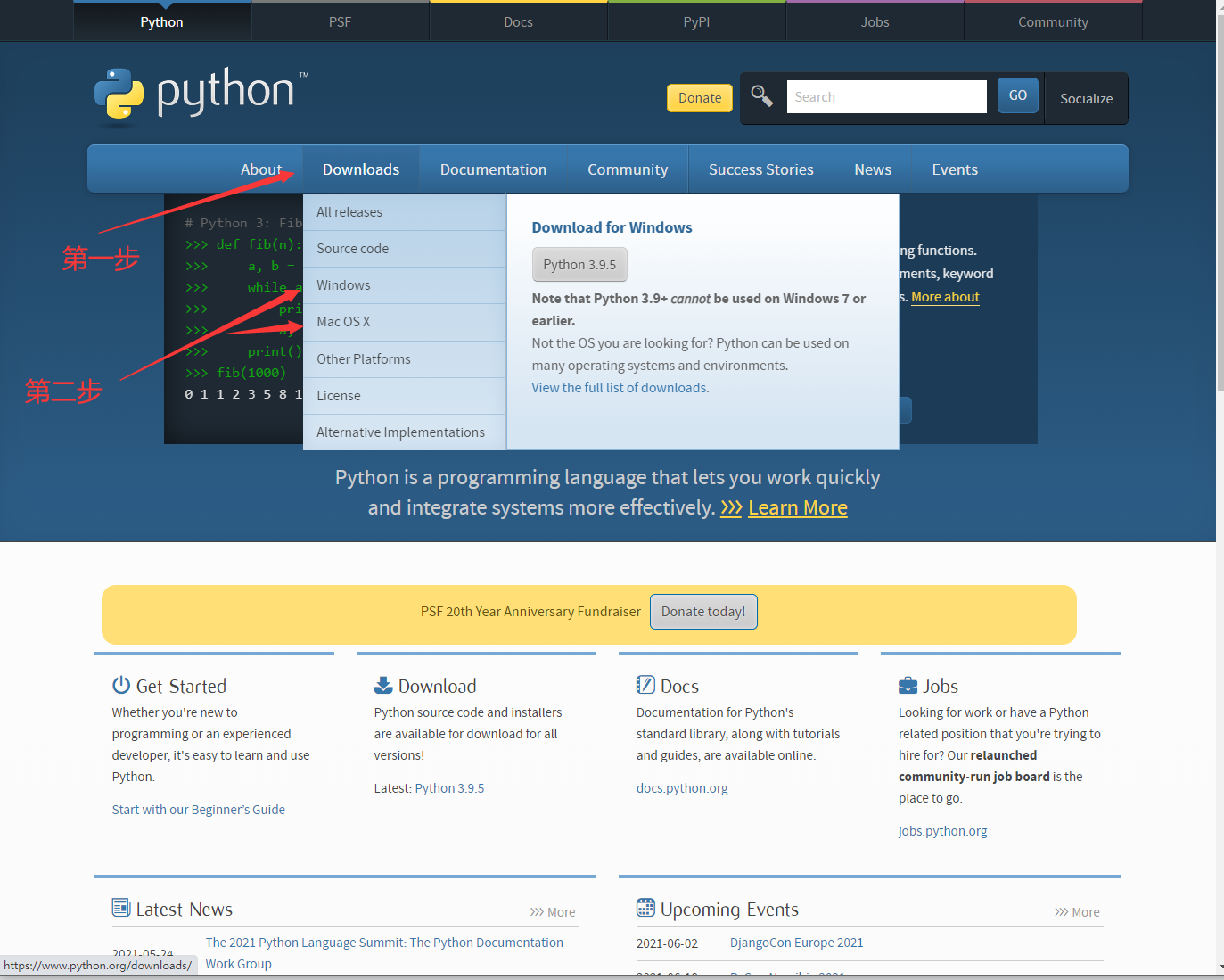Click the Get Started power icon
Screen dimensions: 1224x980
[121, 685]
